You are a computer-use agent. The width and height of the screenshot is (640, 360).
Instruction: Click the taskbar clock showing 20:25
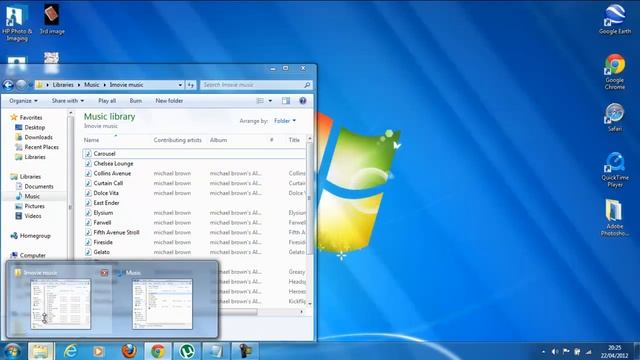coord(614,351)
